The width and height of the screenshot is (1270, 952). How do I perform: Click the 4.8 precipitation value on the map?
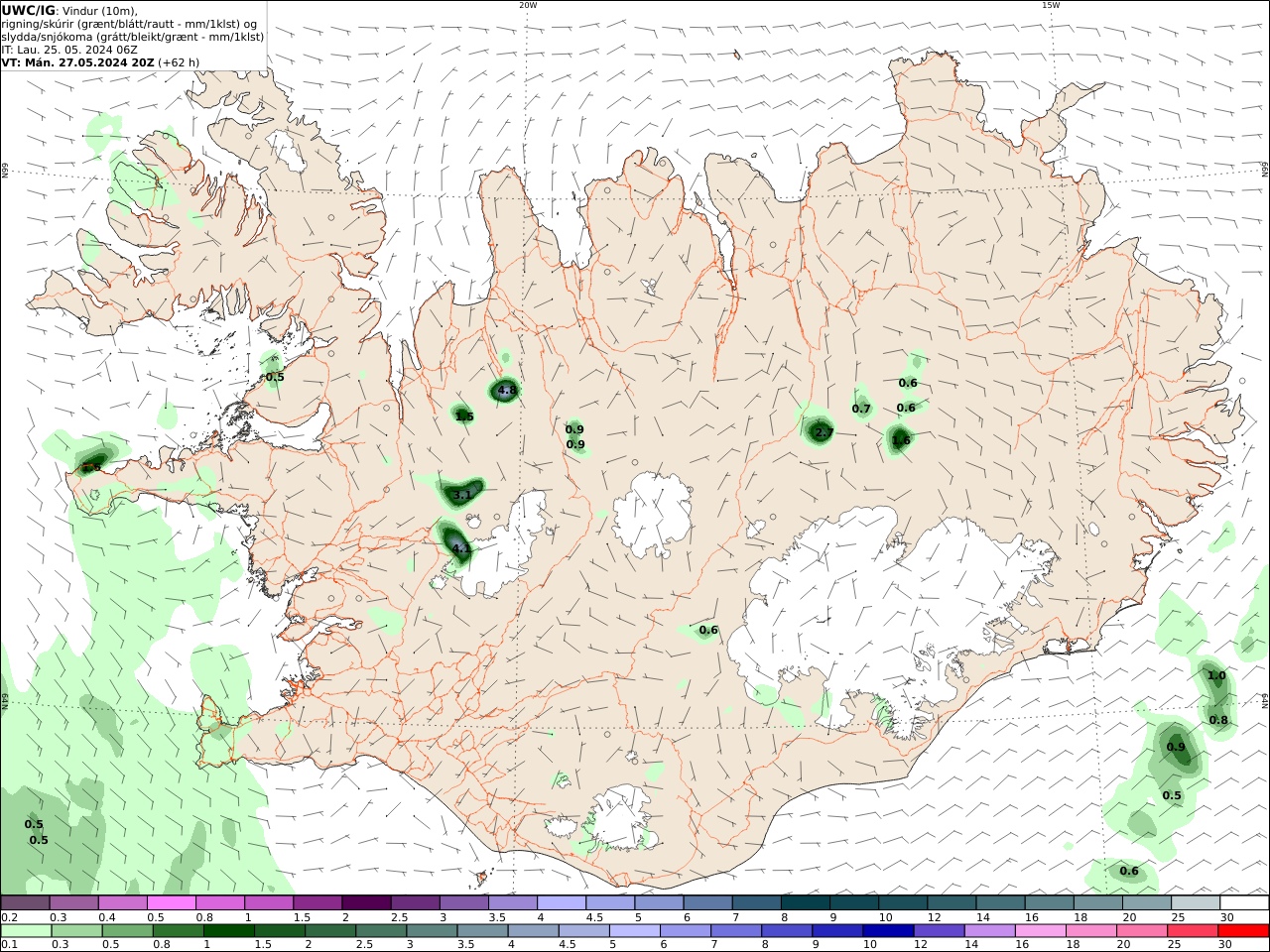point(507,390)
